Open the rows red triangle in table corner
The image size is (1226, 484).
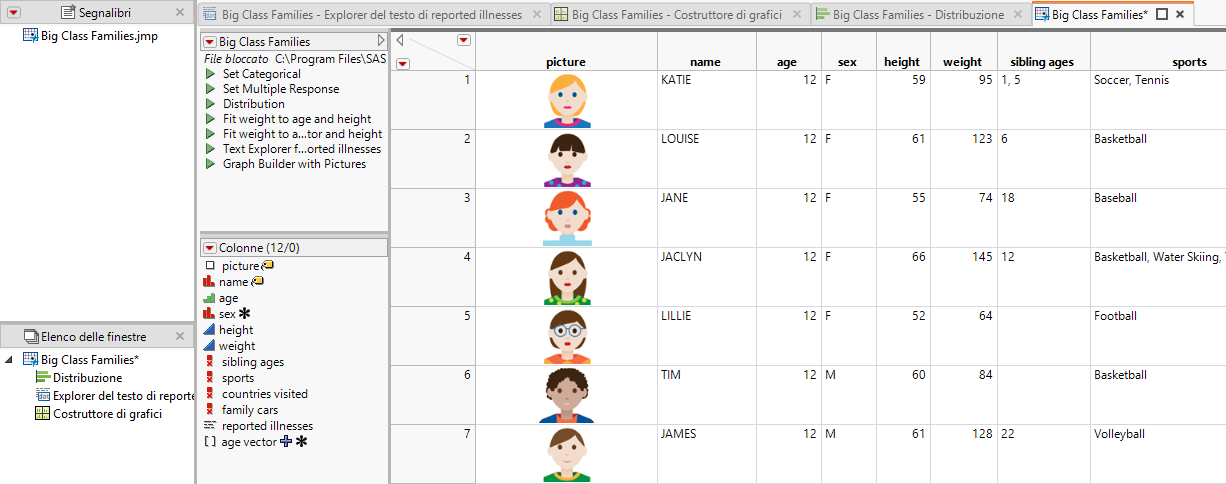(x=402, y=64)
